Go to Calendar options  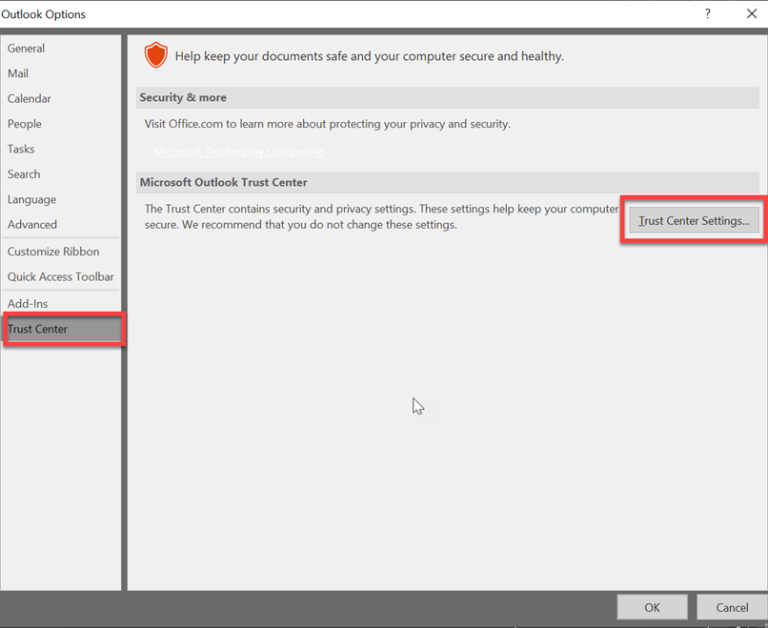click(61, 98)
